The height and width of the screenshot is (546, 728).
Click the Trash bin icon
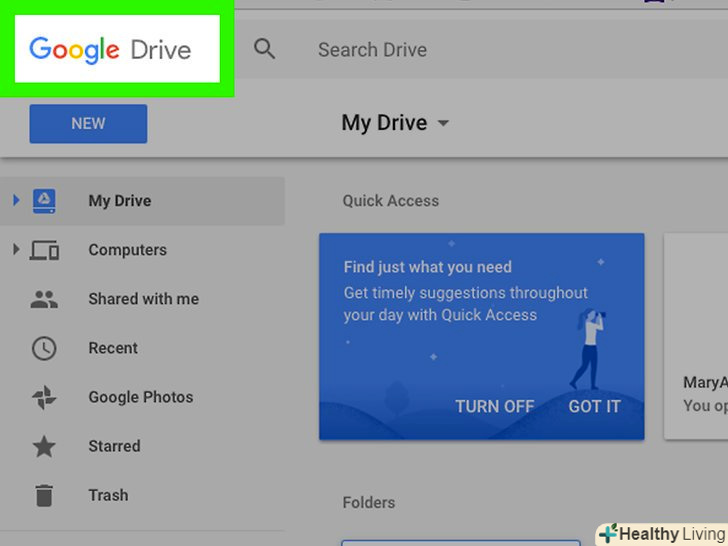44,495
